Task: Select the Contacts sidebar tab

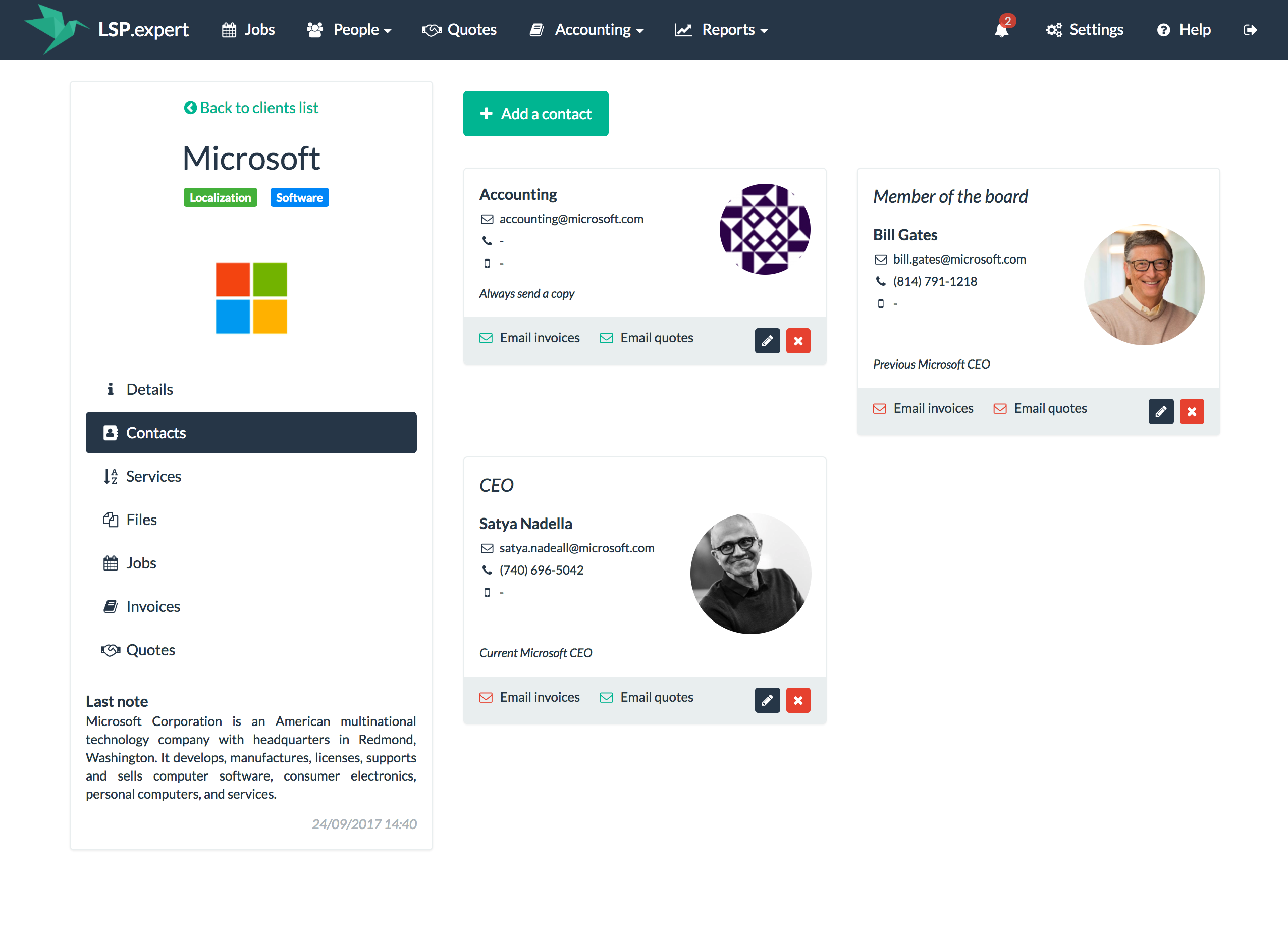Action: tap(251, 433)
